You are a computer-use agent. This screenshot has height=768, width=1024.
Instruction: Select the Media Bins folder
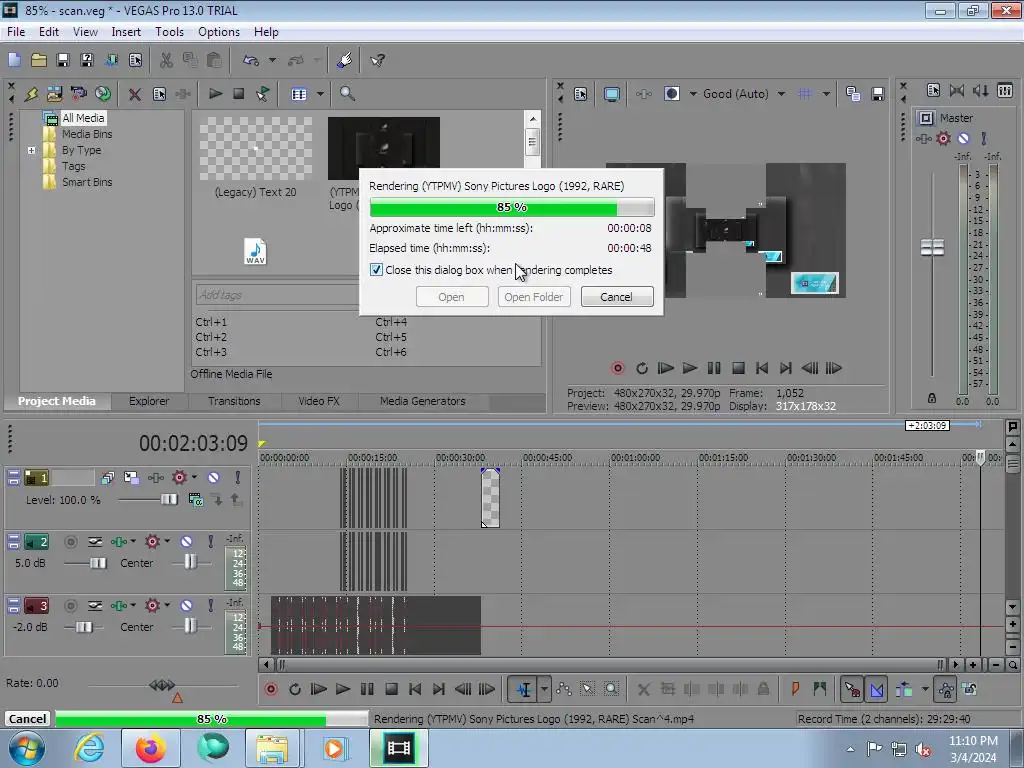click(x=87, y=134)
